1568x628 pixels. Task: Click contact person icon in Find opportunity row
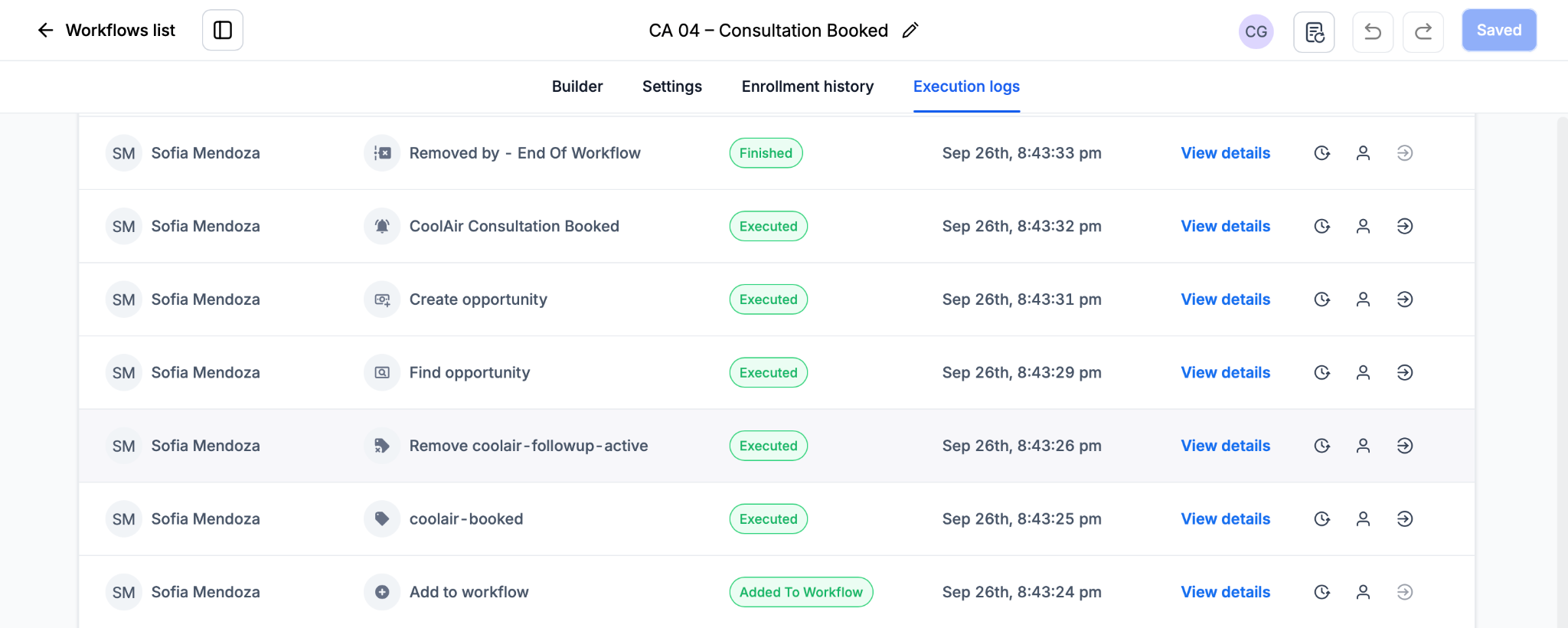pos(1363,372)
